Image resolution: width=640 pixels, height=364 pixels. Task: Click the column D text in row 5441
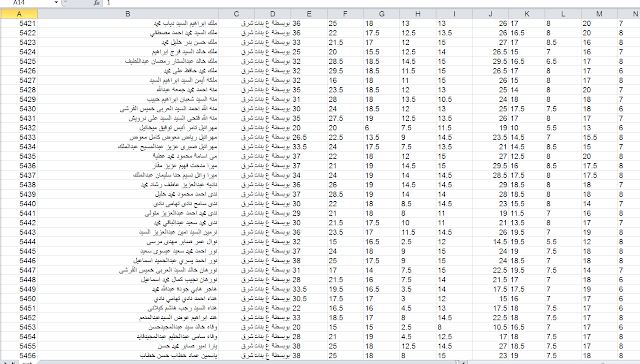(x=273, y=213)
